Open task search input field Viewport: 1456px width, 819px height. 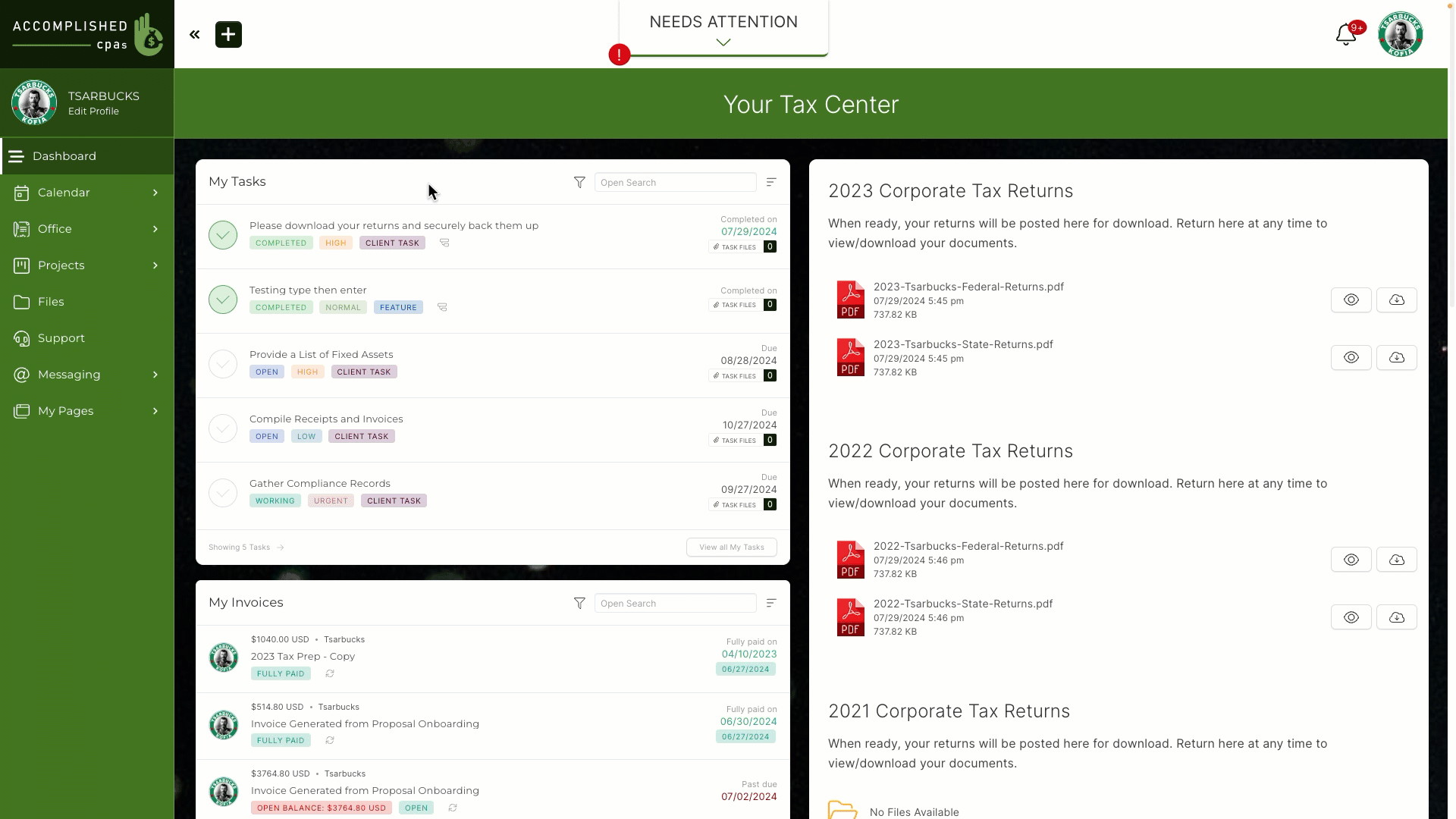[x=676, y=182]
